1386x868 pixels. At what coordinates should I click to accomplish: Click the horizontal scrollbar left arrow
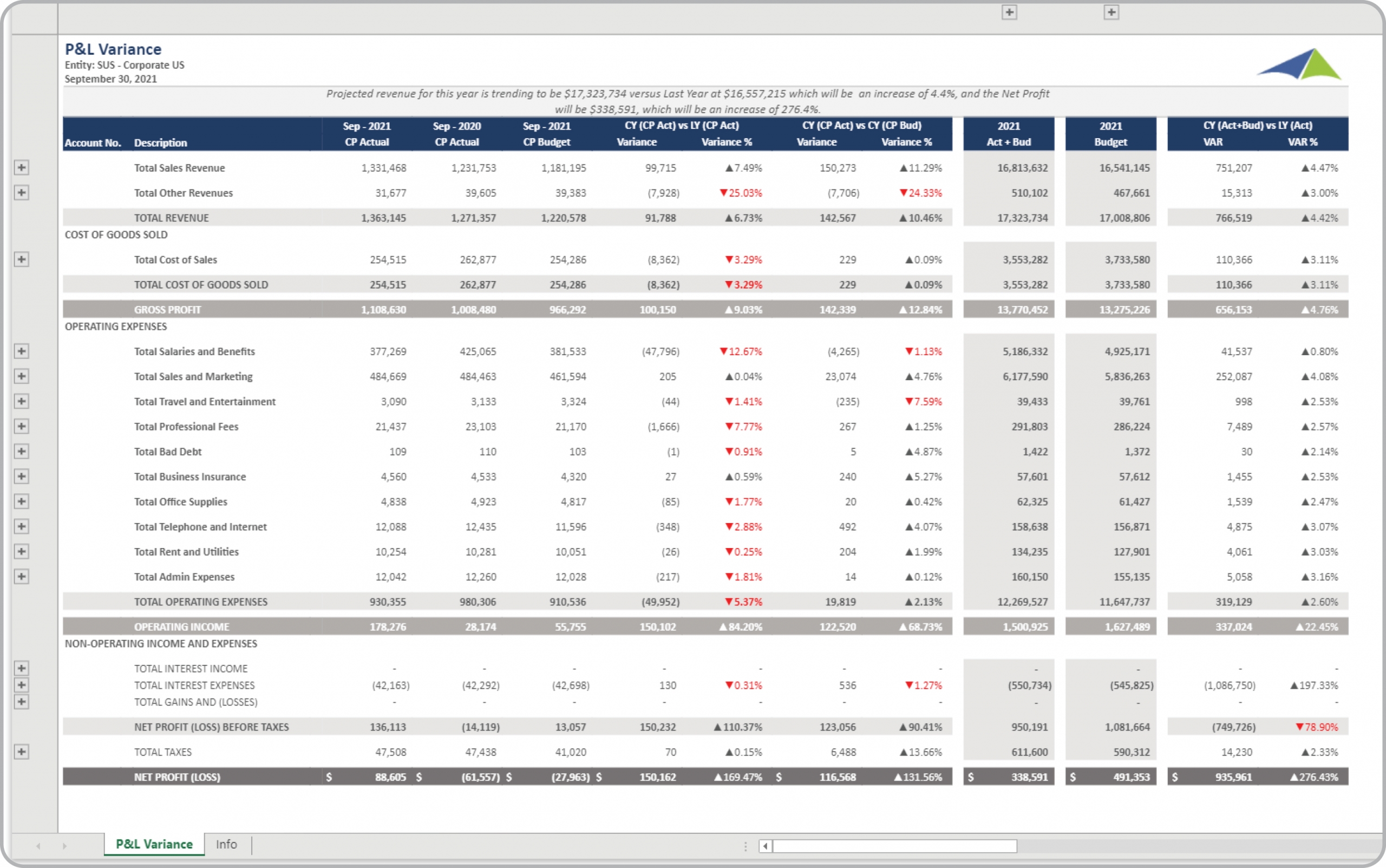765,846
